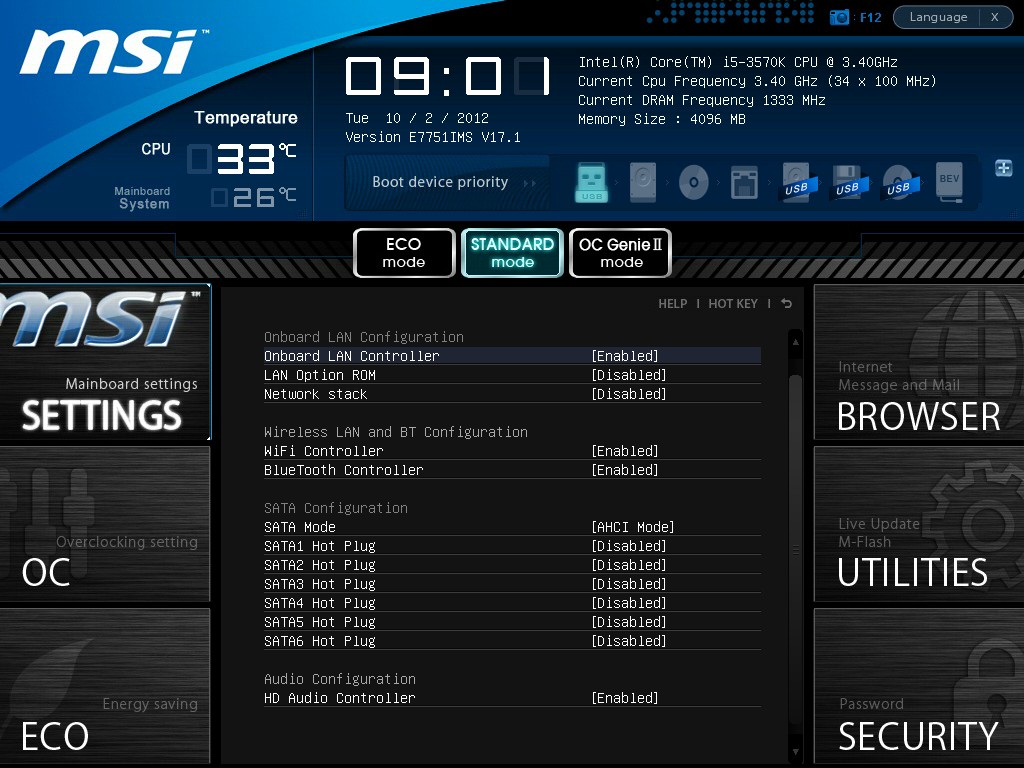Click the F12 screenshot camera icon

840,17
